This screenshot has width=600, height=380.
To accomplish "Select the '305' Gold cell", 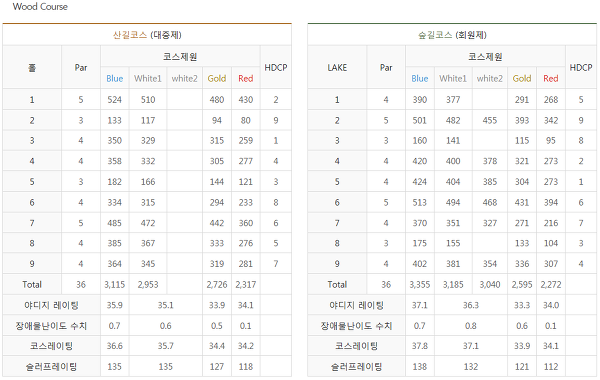I will (217, 161).
